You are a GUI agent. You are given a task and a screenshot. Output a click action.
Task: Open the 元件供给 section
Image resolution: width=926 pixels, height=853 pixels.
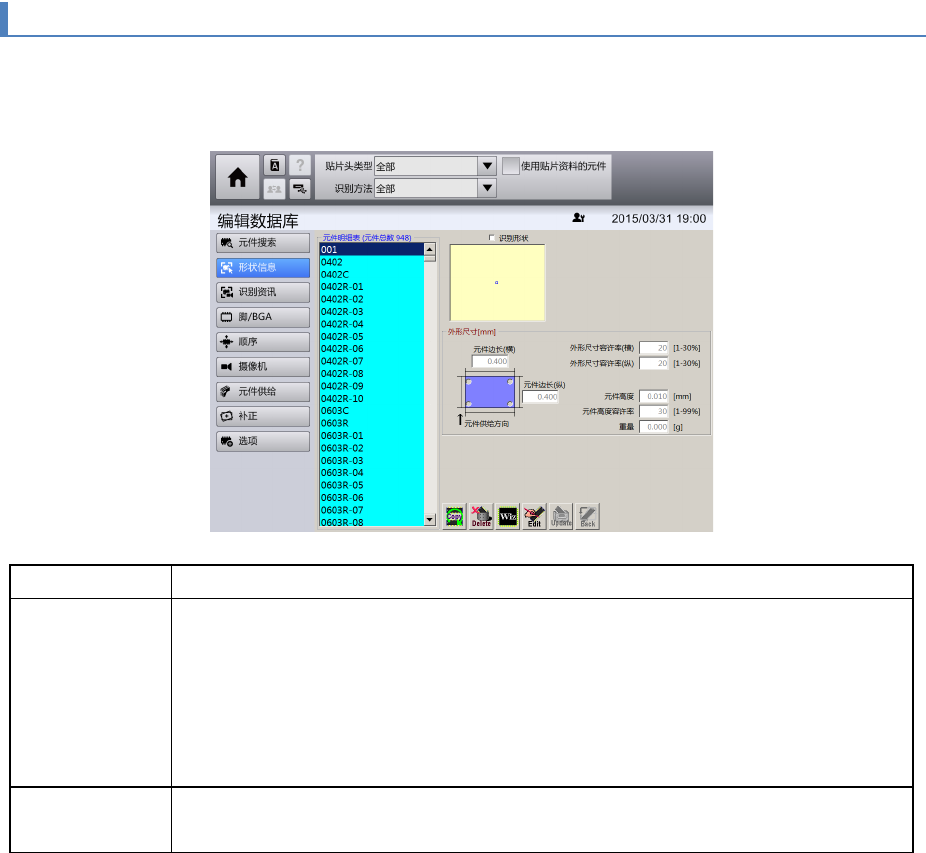coord(263,392)
